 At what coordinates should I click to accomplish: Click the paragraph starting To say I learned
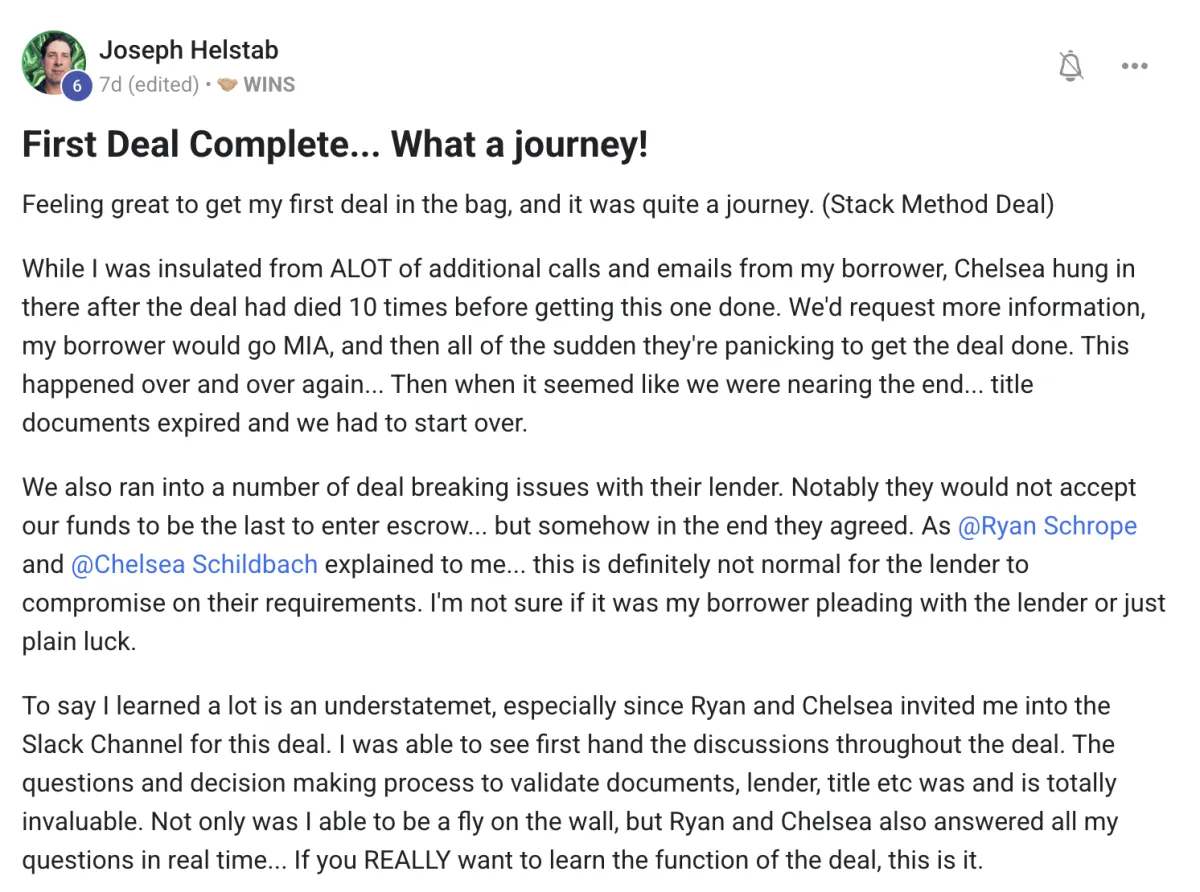pos(570,783)
